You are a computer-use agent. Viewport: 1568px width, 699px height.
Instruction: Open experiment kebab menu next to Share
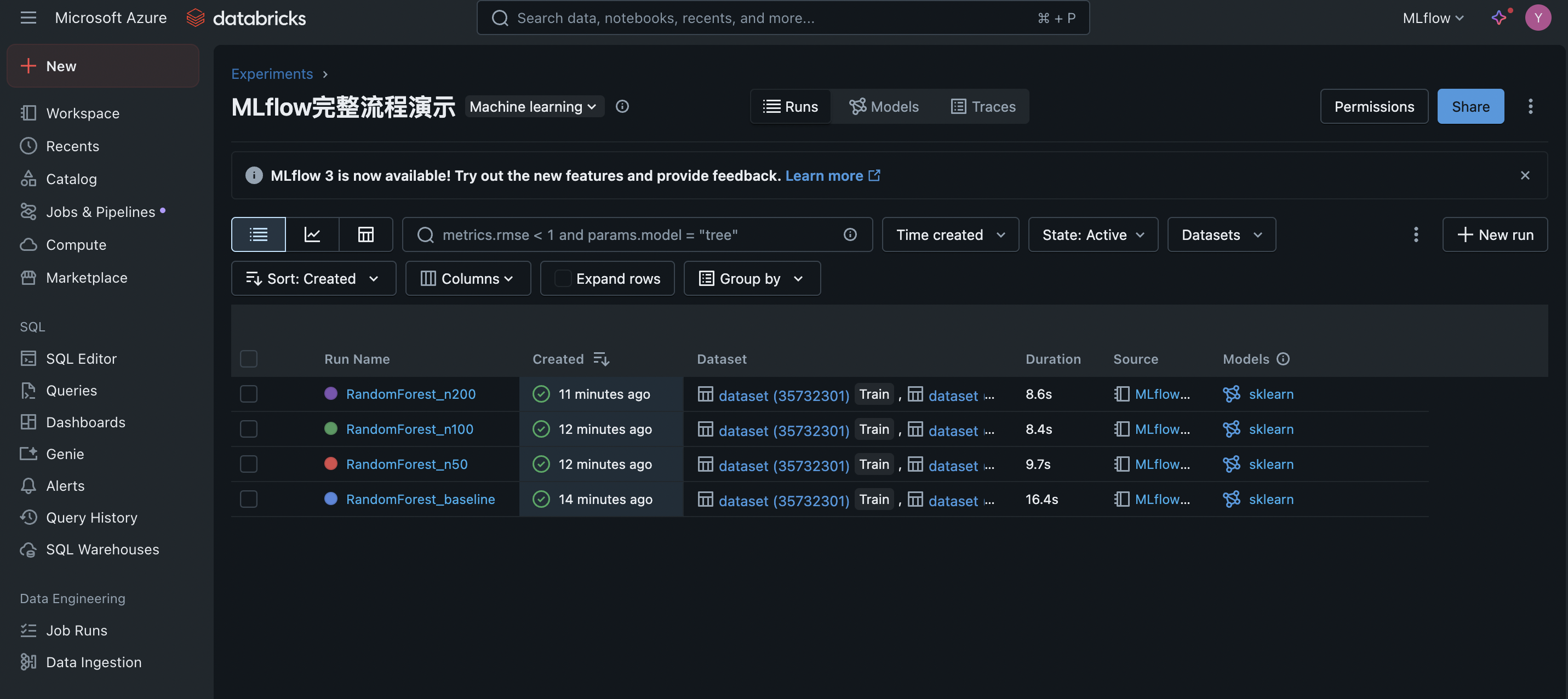click(x=1530, y=107)
